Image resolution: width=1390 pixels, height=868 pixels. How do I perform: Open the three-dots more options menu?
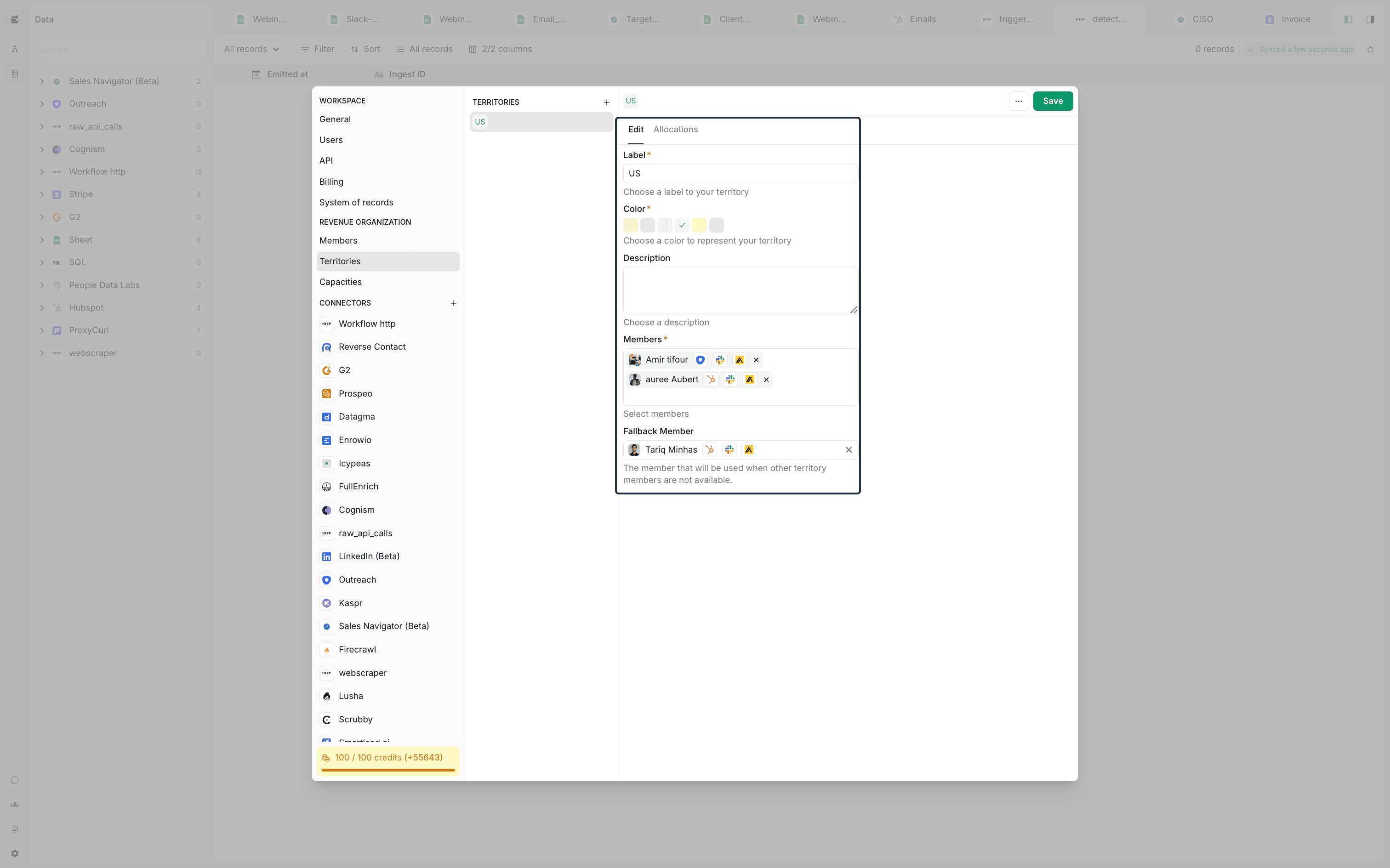pyautogui.click(x=1019, y=101)
